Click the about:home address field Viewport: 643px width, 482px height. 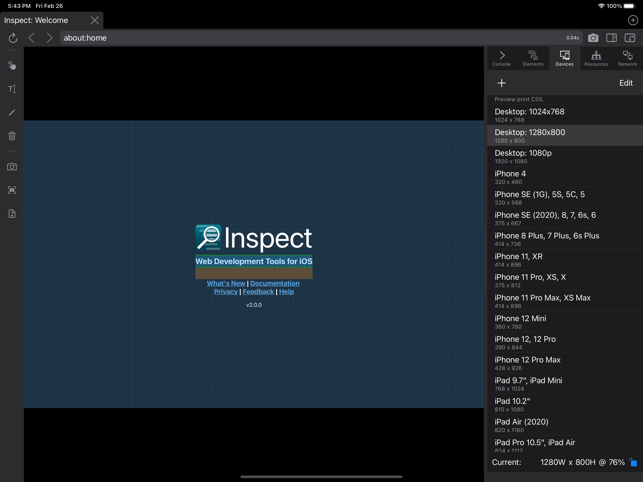pyautogui.click(x=321, y=38)
